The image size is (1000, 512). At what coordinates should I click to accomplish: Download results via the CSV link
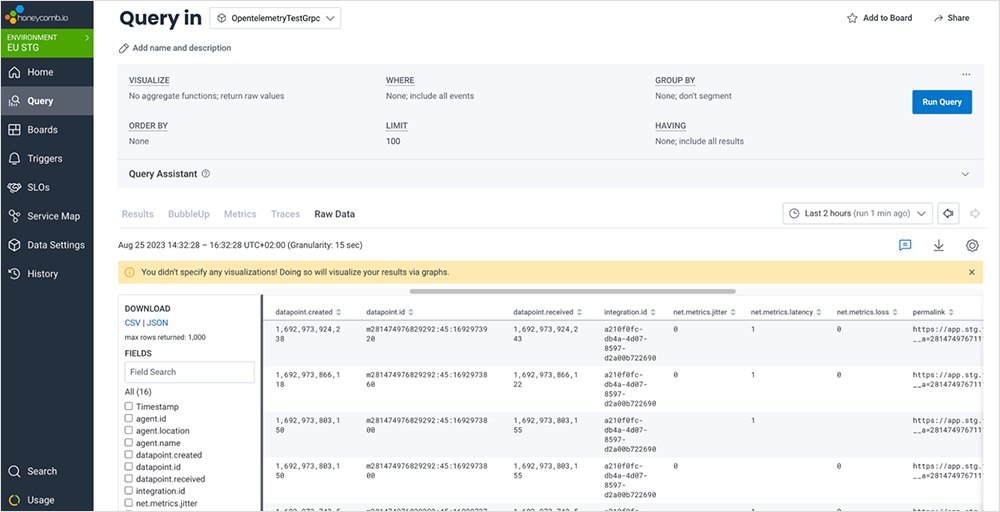(132, 323)
